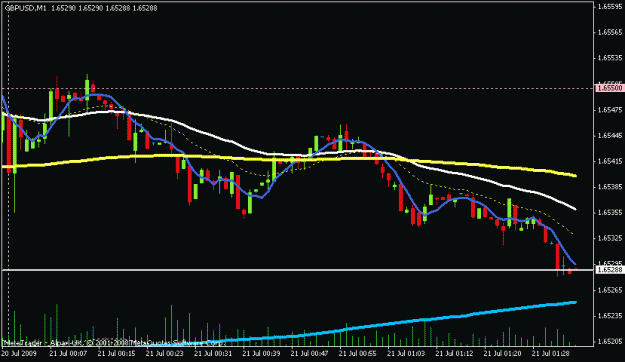Click the pink 1.65500 price level label

click(x=609, y=88)
